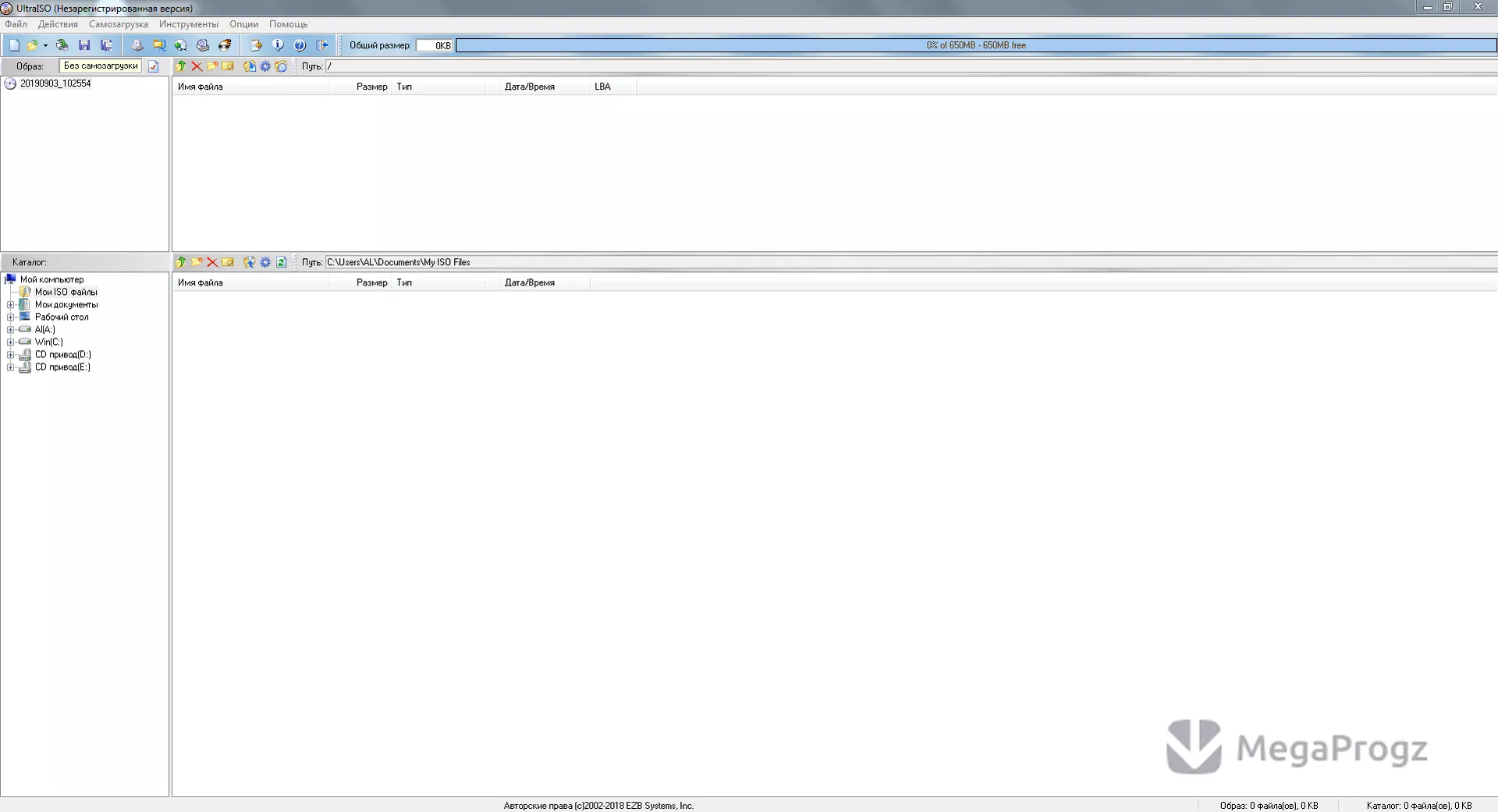Open Help with question mark icon
This screenshot has width=1498, height=812.
click(300, 45)
